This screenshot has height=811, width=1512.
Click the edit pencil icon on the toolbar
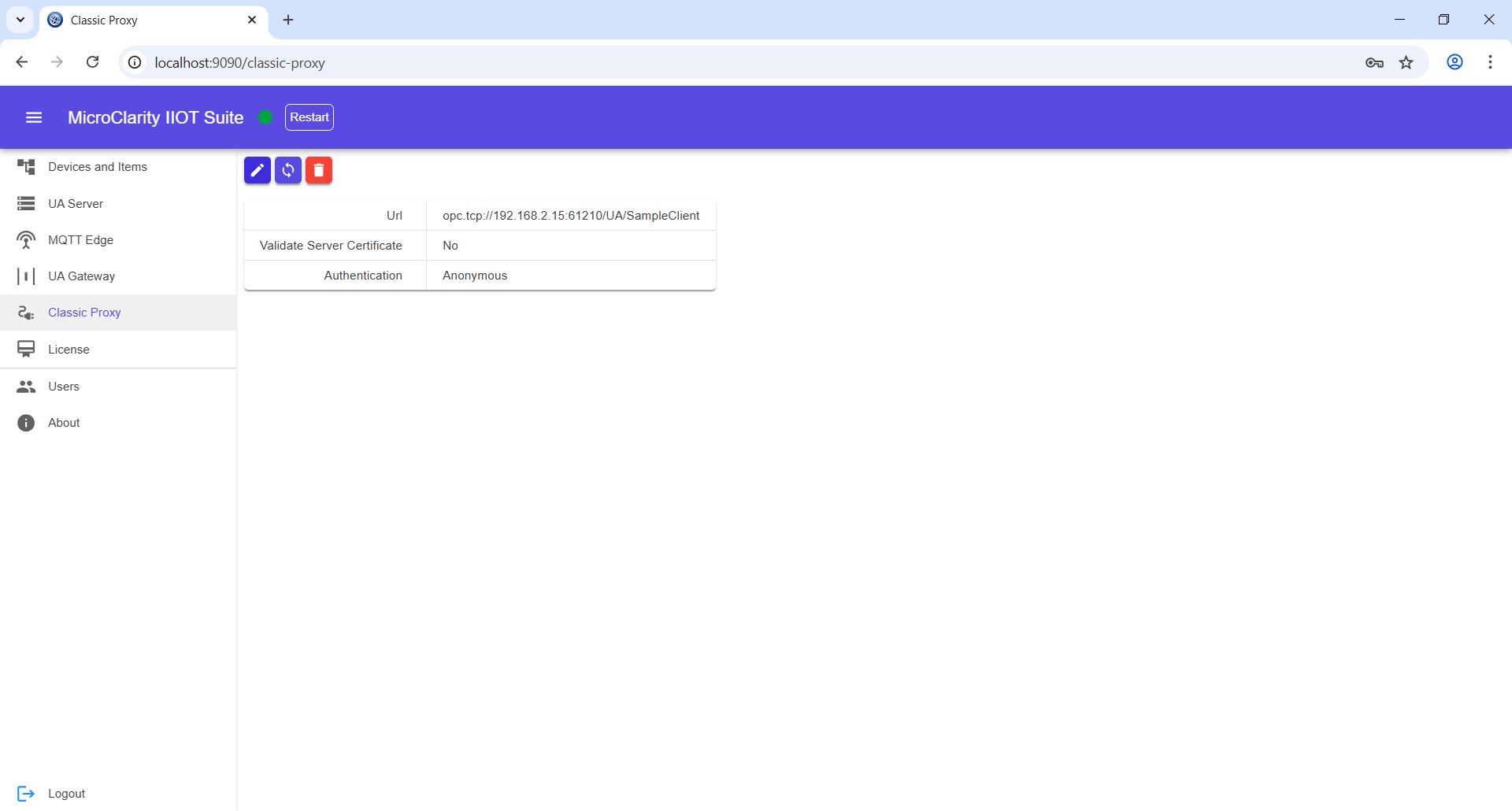[x=257, y=170]
